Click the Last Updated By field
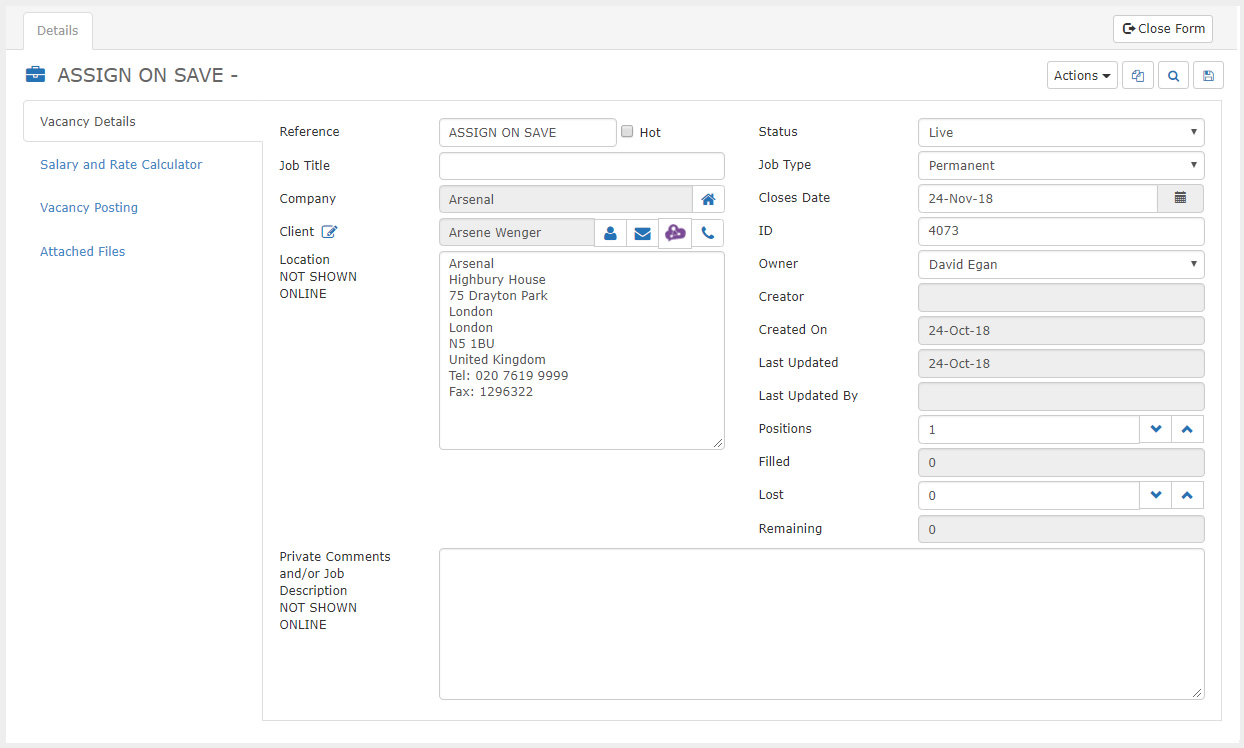The image size is (1244, 748). pos(1061,396)
